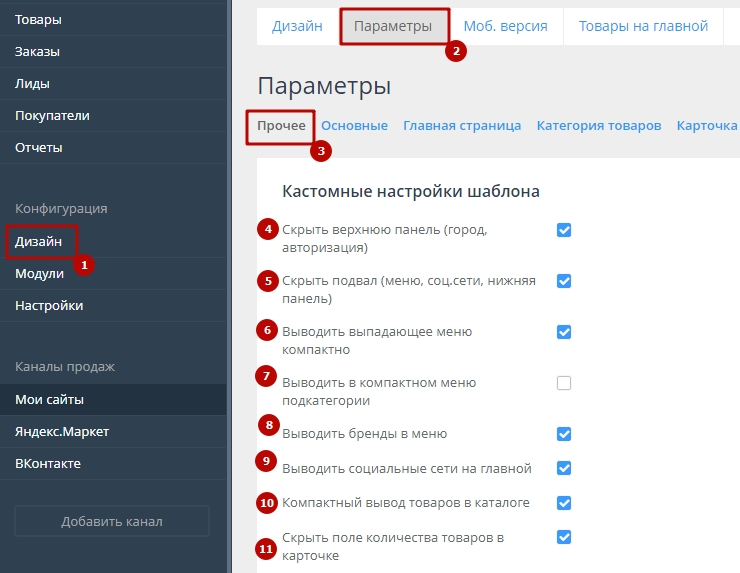The height and width of the screenshot is (573, 740).
Task: Uncheck 'Скрыть подвал' checkbox
Action: click(564, 281)
